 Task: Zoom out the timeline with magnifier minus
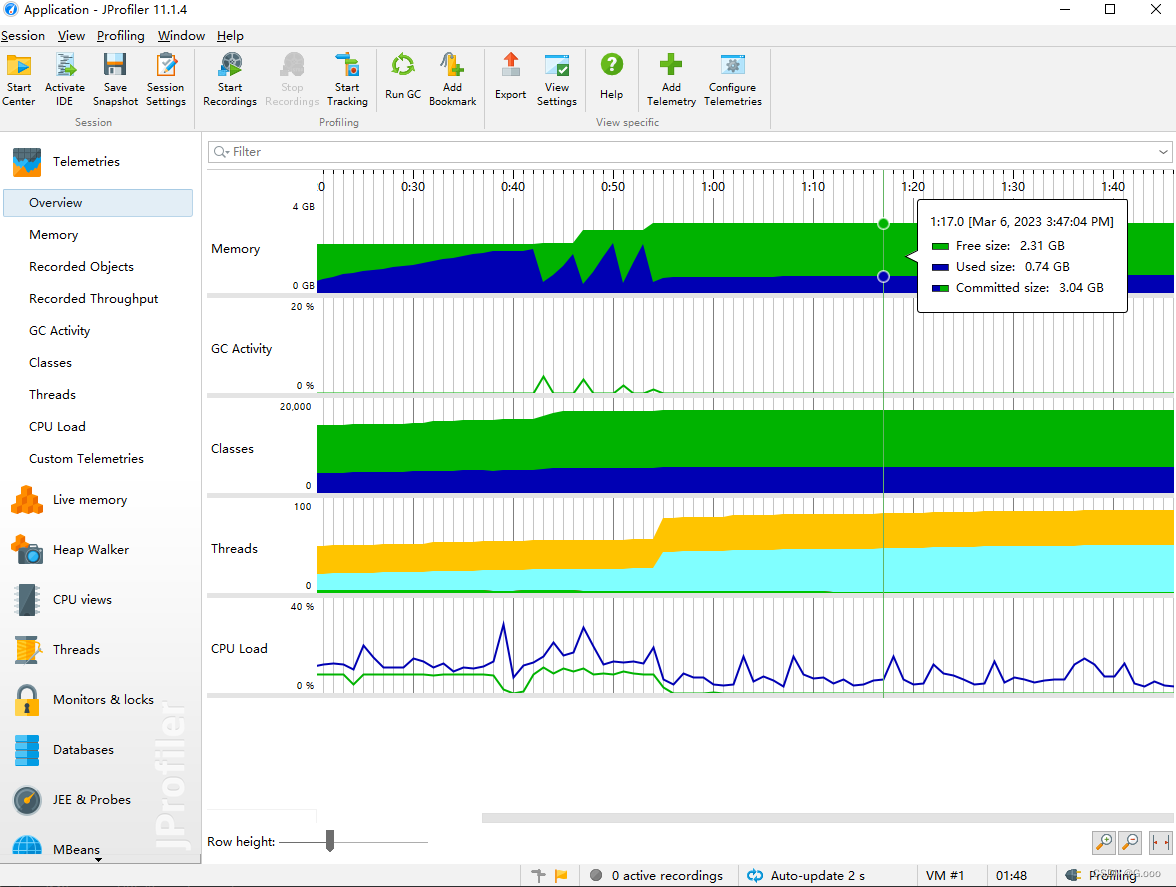(x=1130, y=842)
